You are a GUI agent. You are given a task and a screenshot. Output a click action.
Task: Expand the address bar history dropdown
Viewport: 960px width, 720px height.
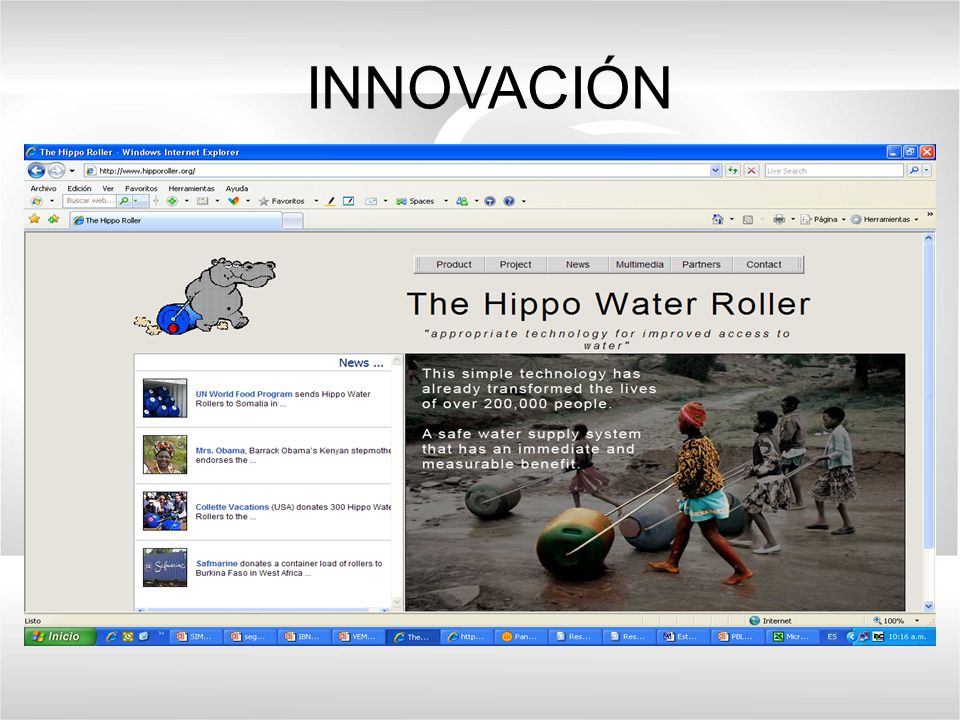point(716,171)
